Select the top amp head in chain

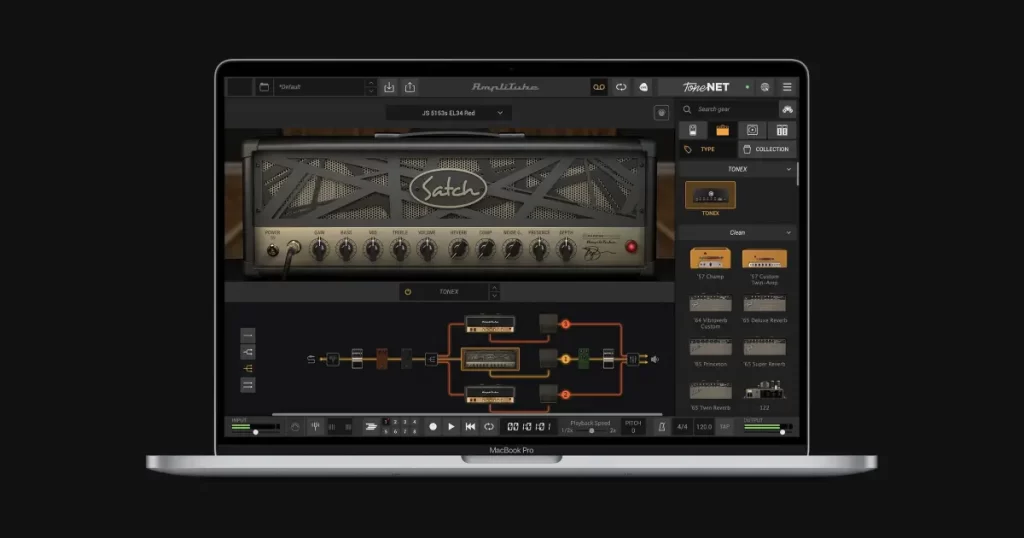click(x=490, y=324)
